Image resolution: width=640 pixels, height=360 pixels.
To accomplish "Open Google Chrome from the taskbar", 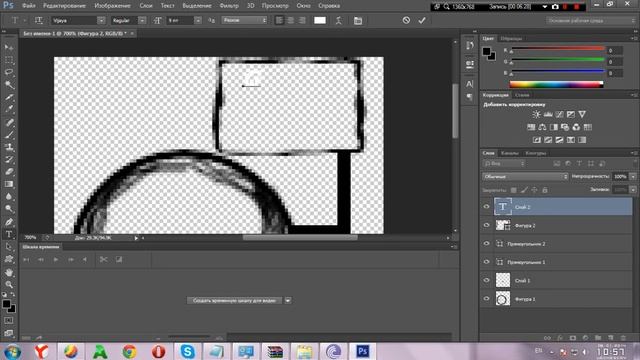I will (x=129, y=351).
